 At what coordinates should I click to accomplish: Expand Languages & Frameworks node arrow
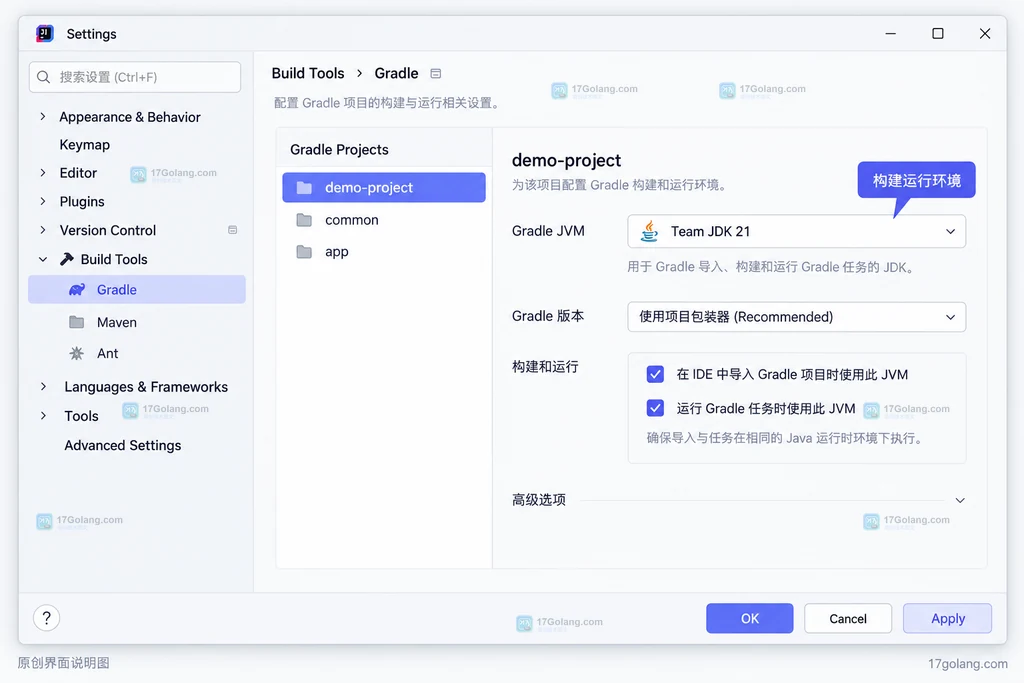42,387
